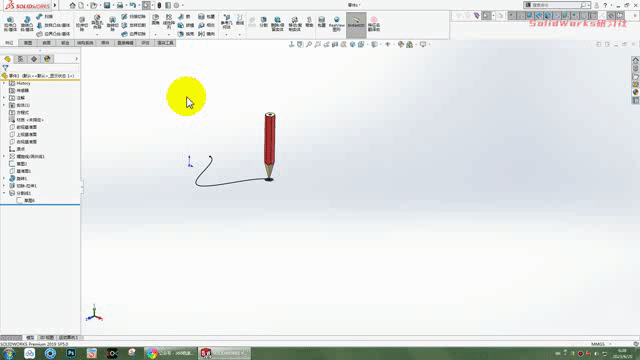Expand the 实体(1) node in the feature tree

click(4, 105)
